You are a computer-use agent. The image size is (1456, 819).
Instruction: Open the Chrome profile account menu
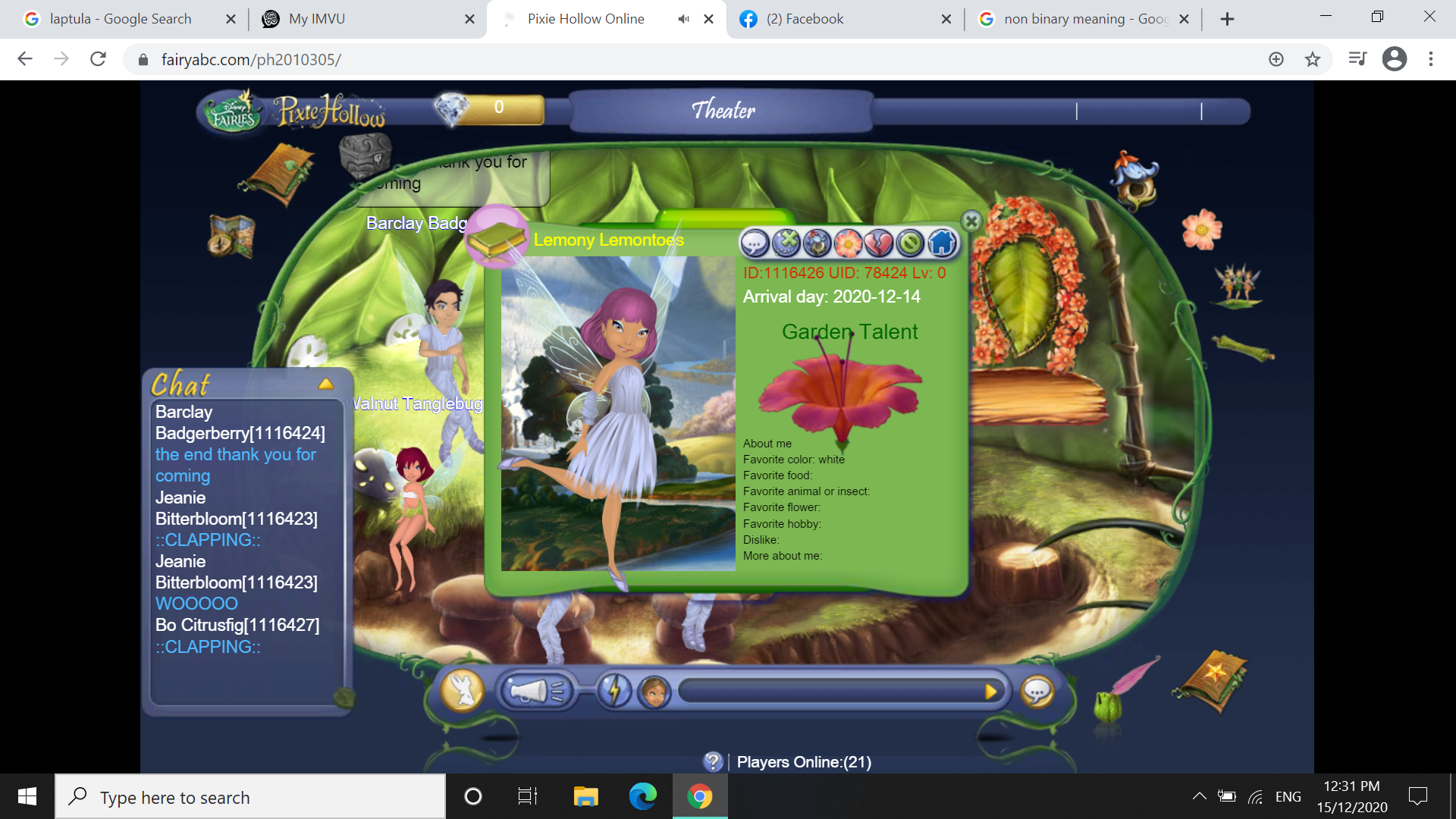[1395, 59]
